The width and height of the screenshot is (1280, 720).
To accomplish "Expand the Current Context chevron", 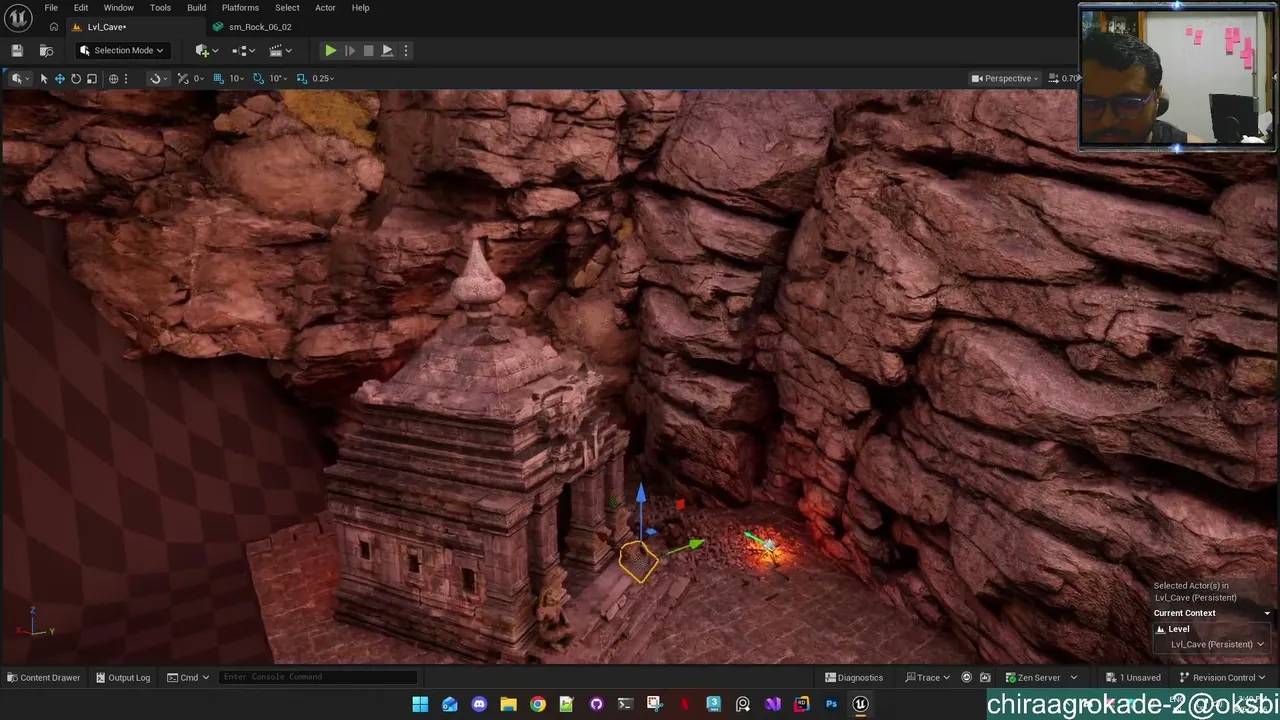I will 1267,613.
